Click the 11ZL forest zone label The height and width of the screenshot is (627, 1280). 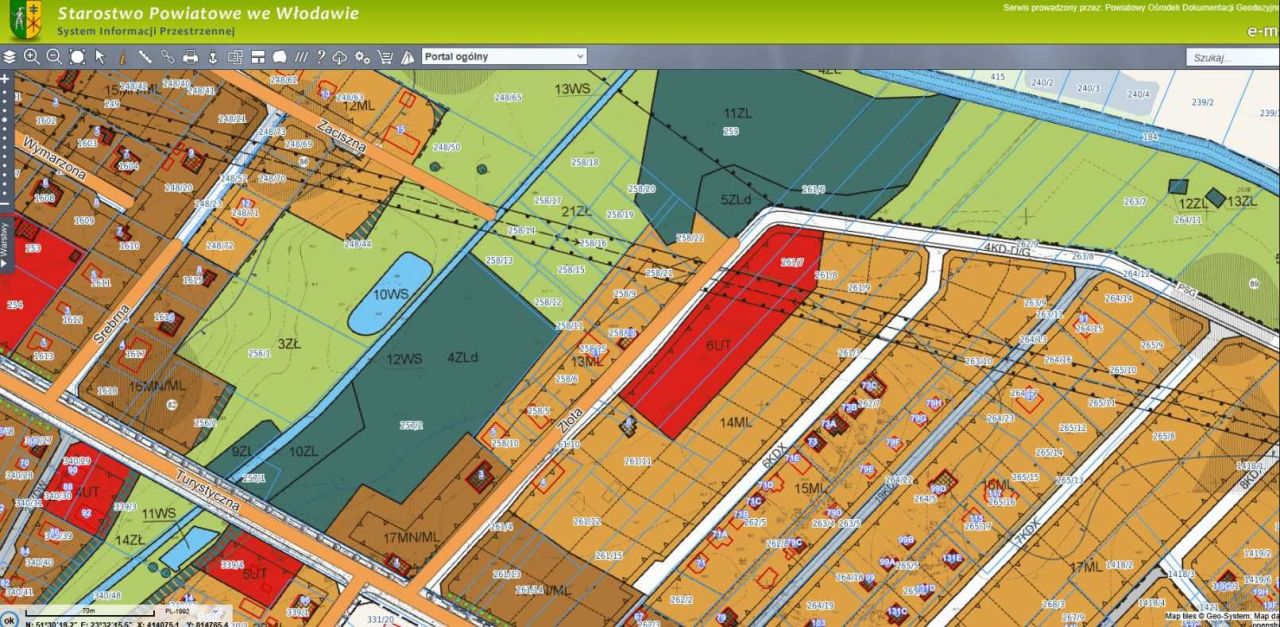point(737,113)
